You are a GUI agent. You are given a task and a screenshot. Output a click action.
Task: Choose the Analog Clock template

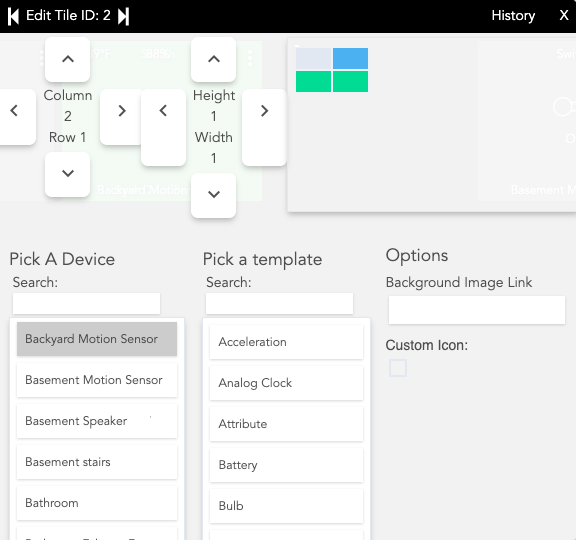(286, 383)
